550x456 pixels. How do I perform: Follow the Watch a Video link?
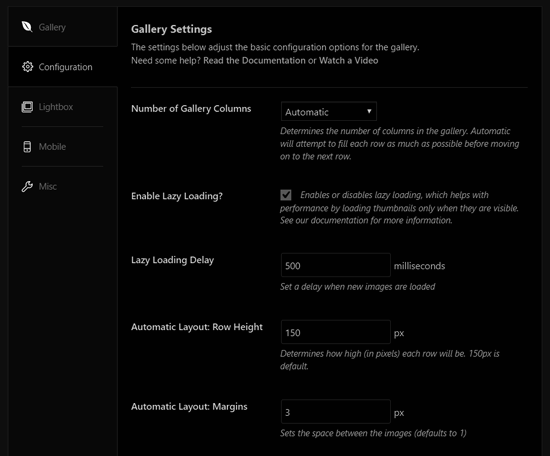coord(348,60)
